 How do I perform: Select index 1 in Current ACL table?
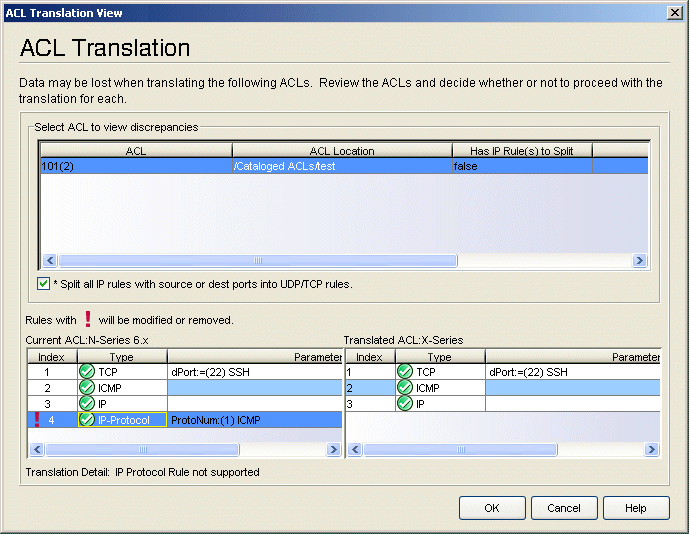tap(52, 372)
